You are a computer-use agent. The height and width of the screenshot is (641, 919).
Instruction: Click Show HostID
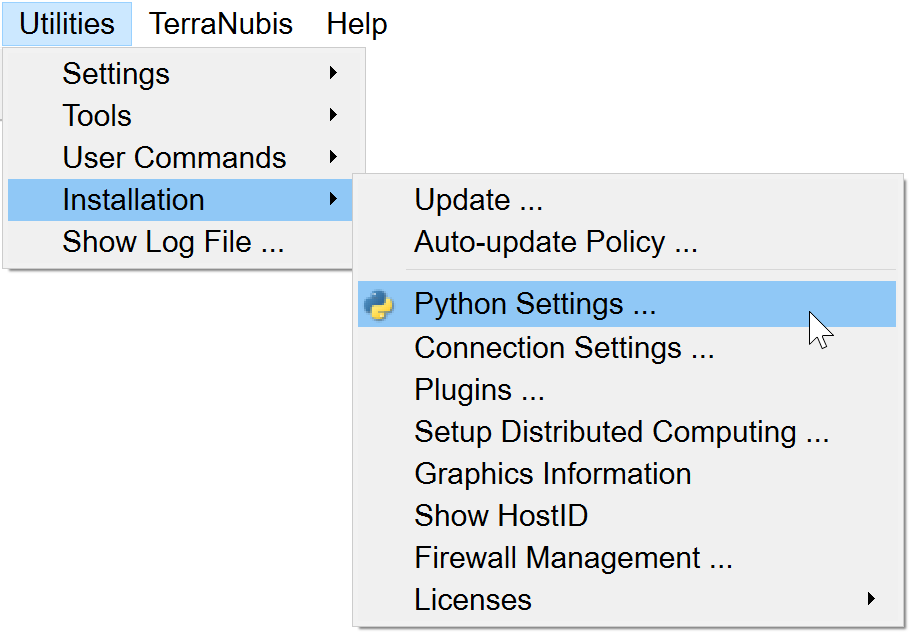[x=501, y=516]
